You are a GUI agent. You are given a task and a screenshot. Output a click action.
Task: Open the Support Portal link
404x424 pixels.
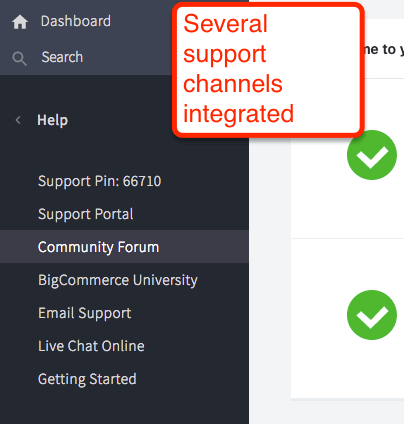(x=86, y=214)
